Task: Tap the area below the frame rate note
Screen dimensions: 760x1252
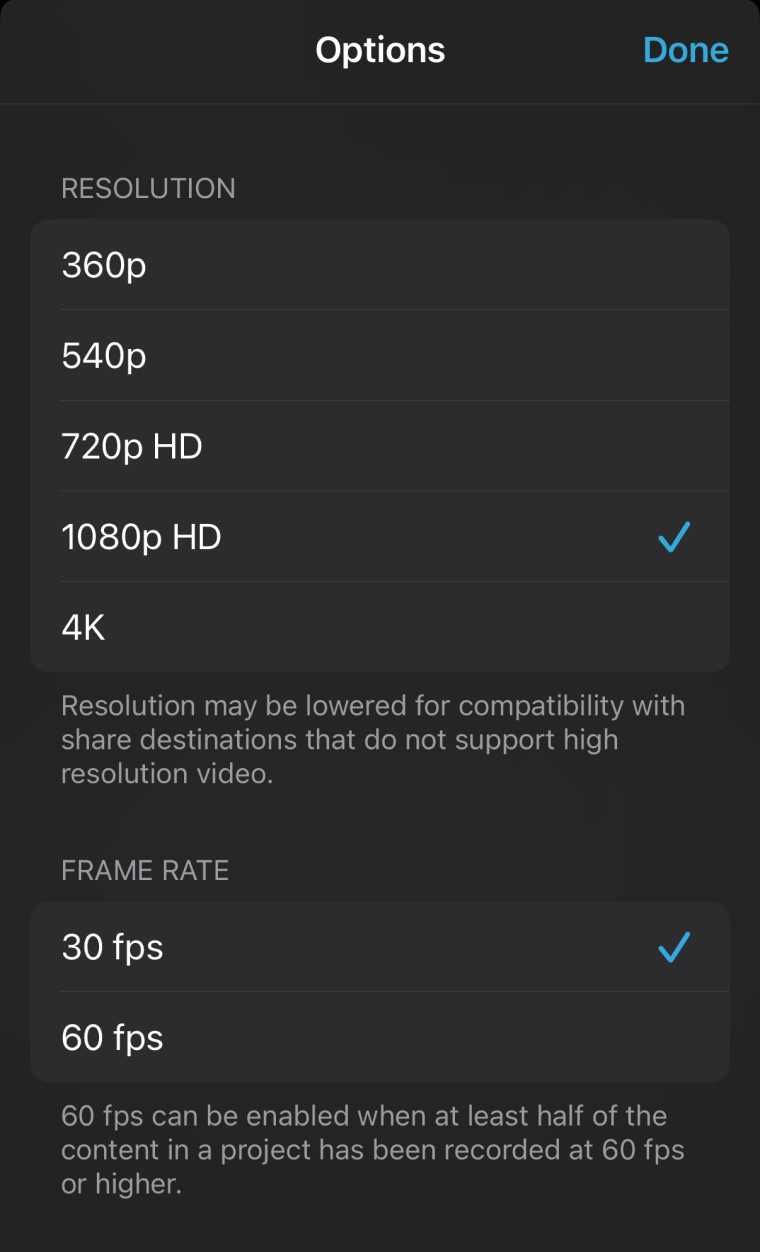Action: click(380, 1225)
